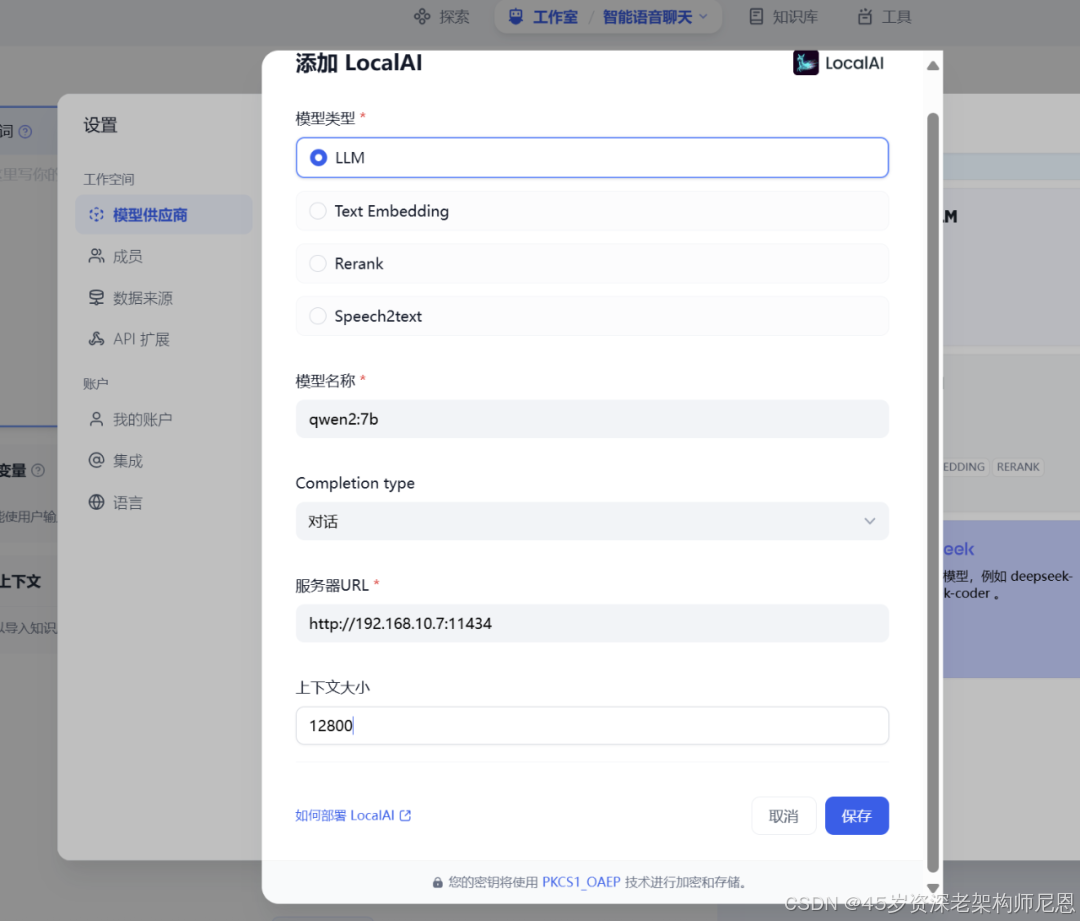Click the dialog scrollbar down arrow

[x=933, y=888]
